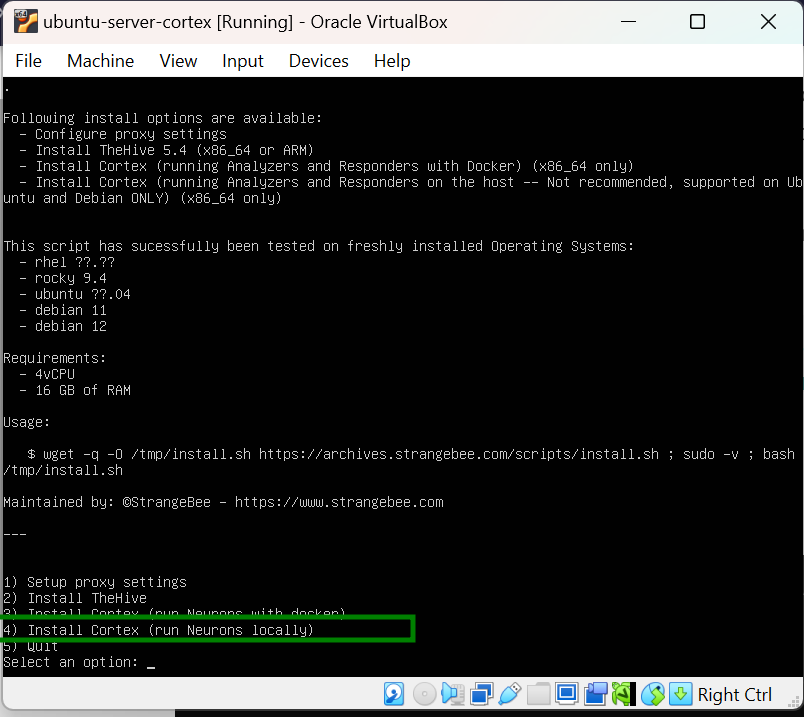804x717 pixels.
Task: Click the '/tmp/install.sh' continuation line
Action: coord(63,470)
